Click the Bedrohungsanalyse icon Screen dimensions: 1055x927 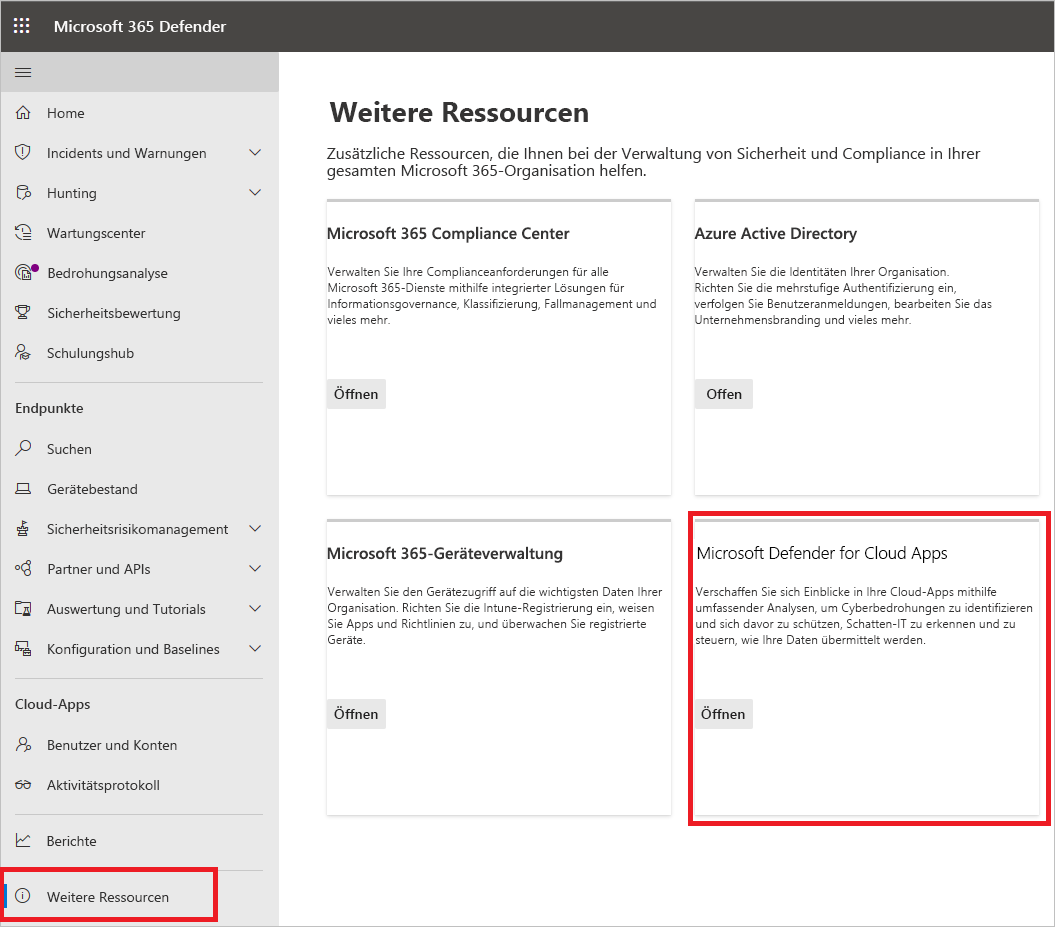tap(24, 272)
